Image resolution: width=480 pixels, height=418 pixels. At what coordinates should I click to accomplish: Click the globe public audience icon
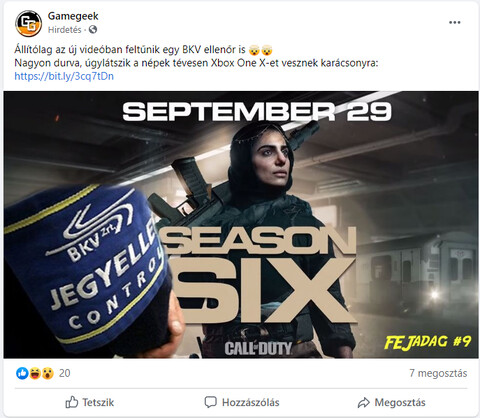tap(93, 30)
